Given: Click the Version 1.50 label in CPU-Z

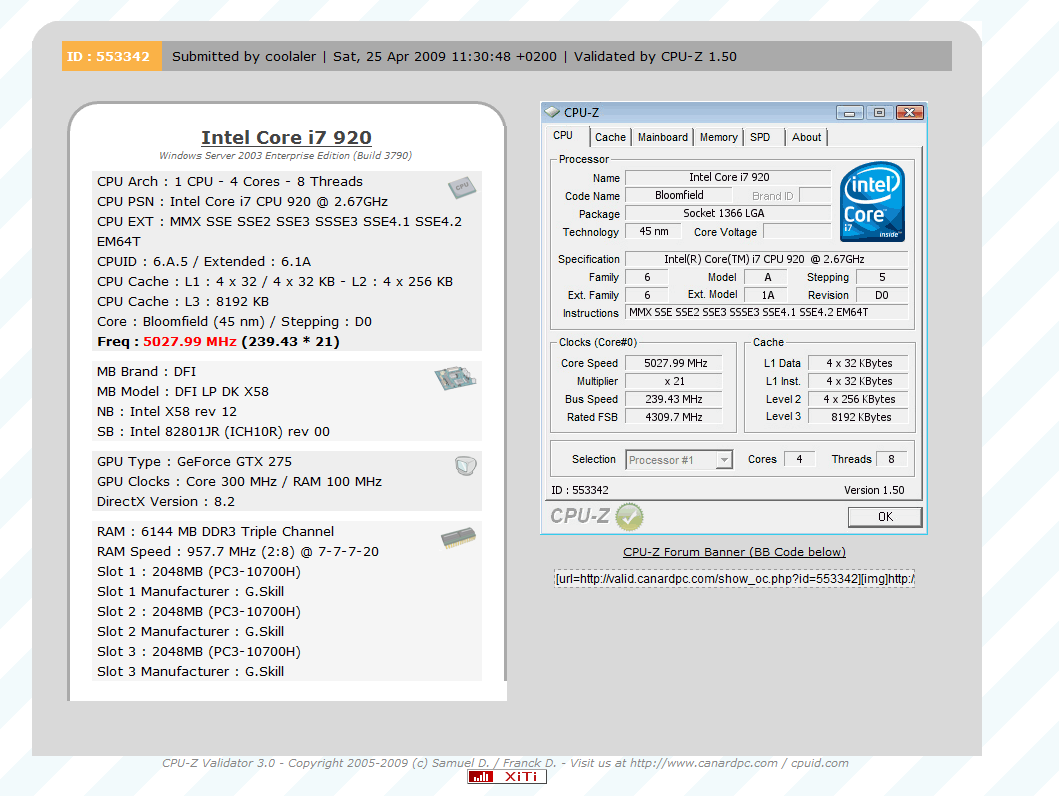Looking at the screenshot, I should click(x=874, y=490).
